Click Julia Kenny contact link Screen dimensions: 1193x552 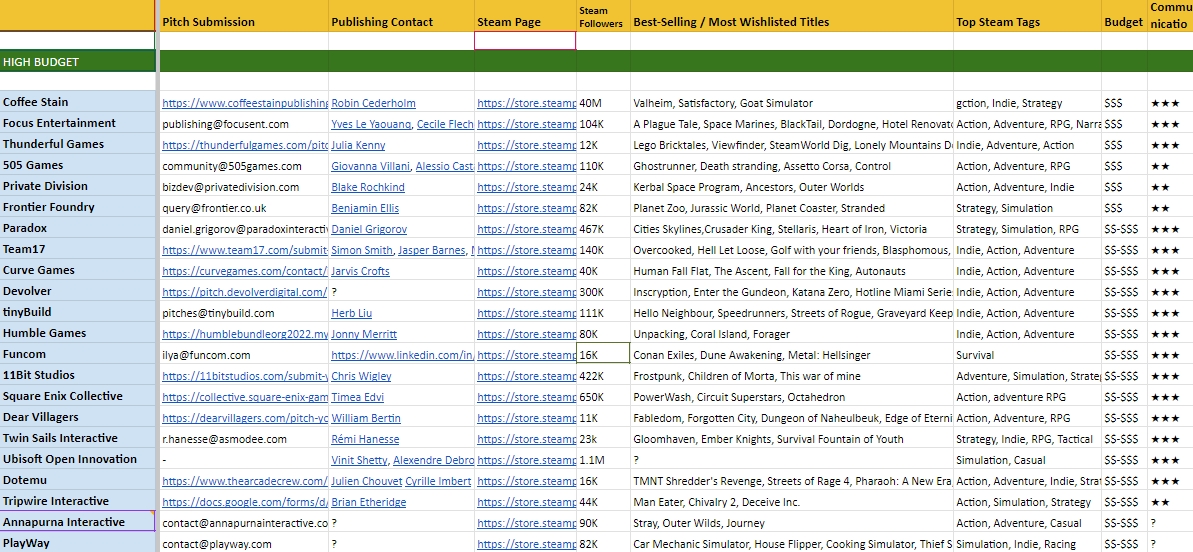tap(358, 145)
